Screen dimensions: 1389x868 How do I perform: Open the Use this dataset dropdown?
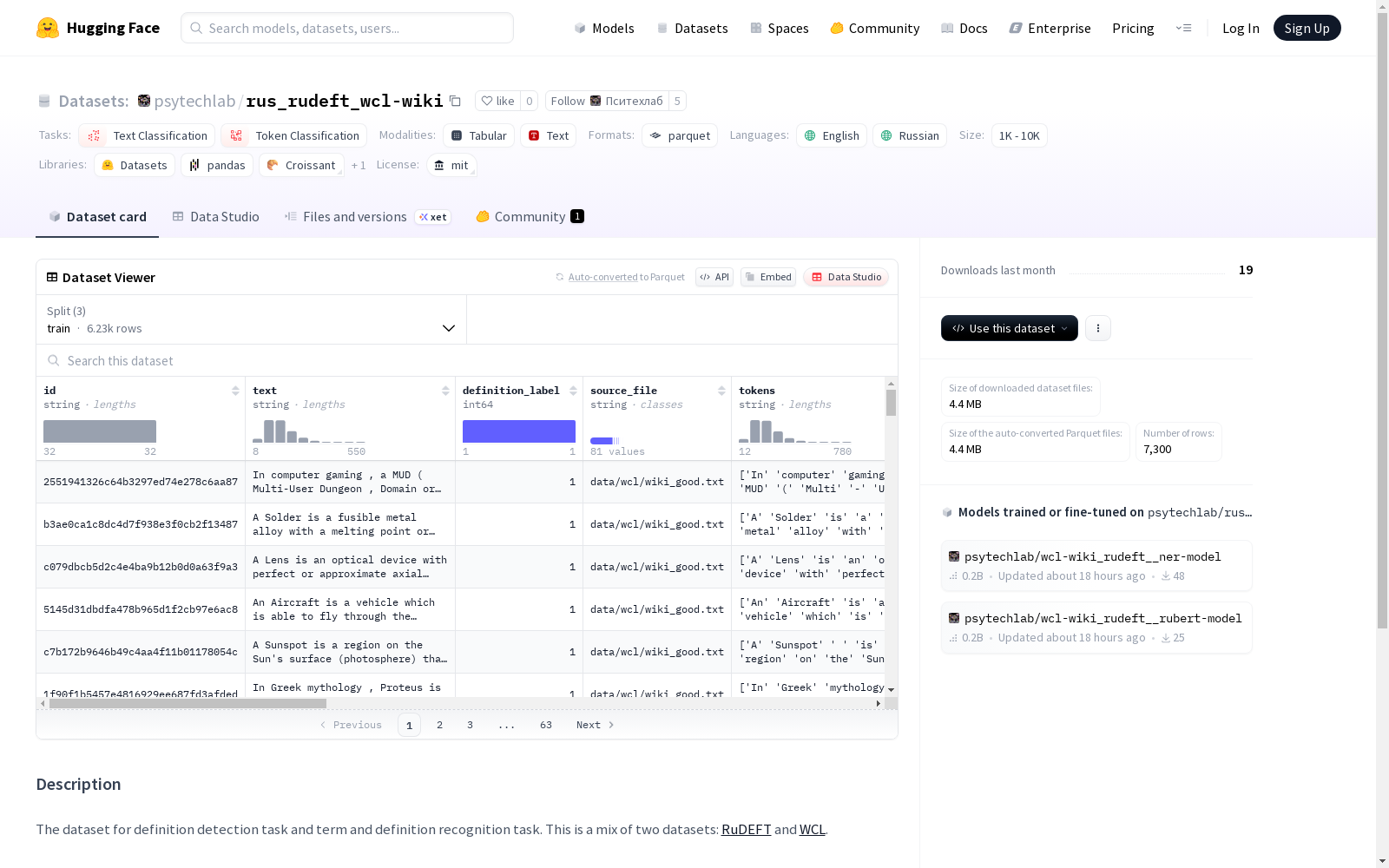coord(1010,328)
